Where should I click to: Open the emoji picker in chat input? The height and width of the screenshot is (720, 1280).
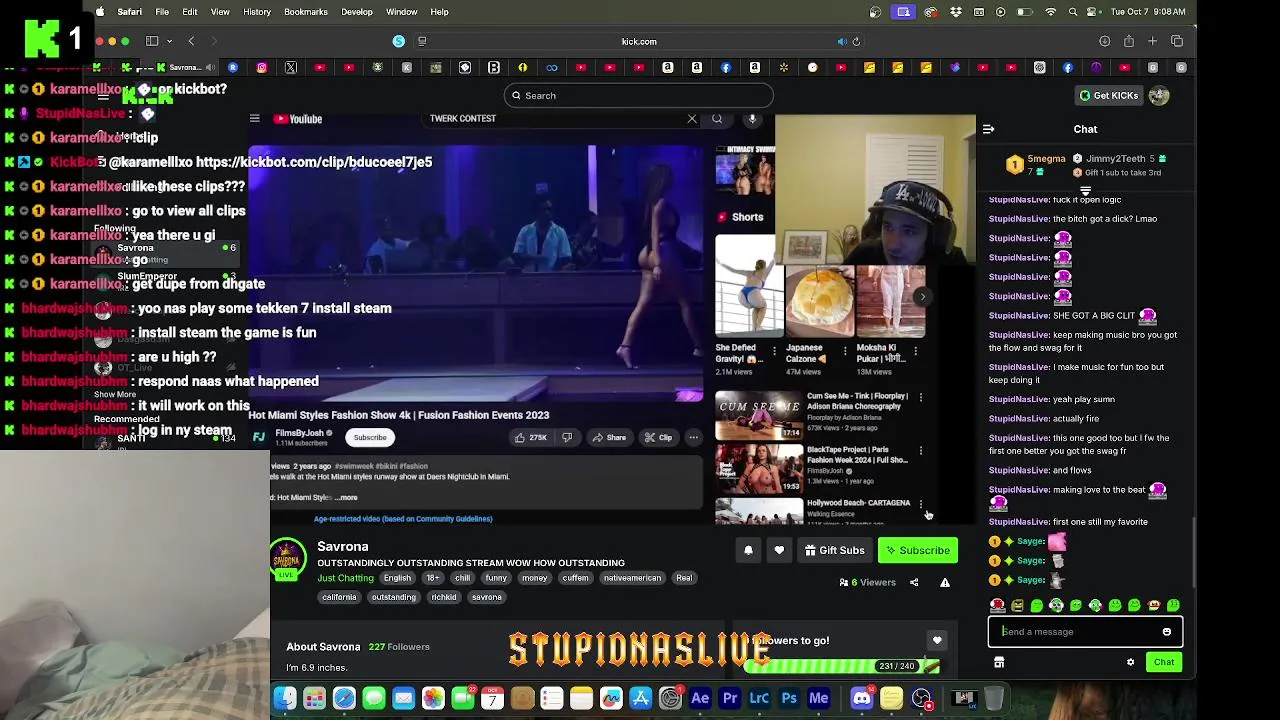point(1166,632)
